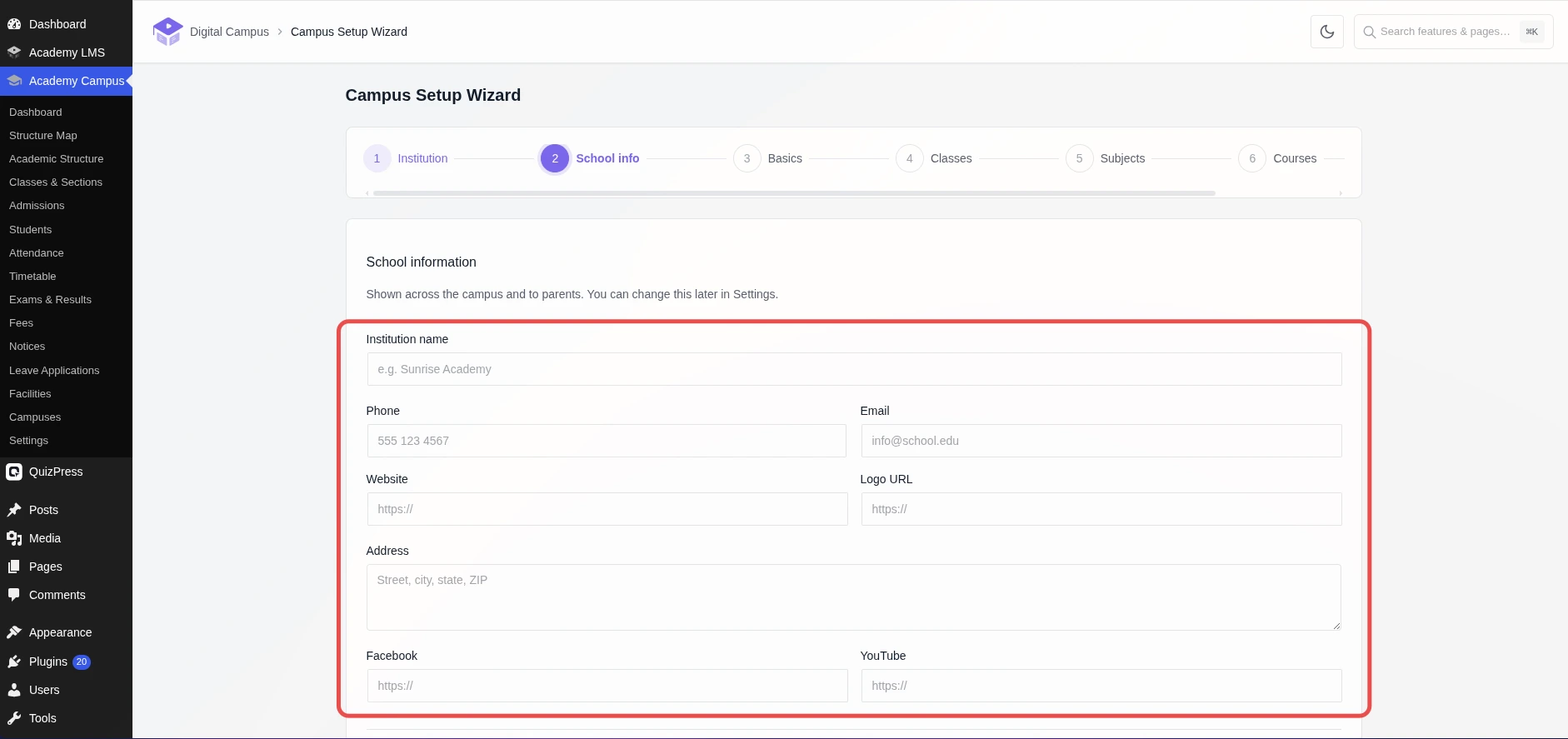Click the search magnifier icon

1369,32
